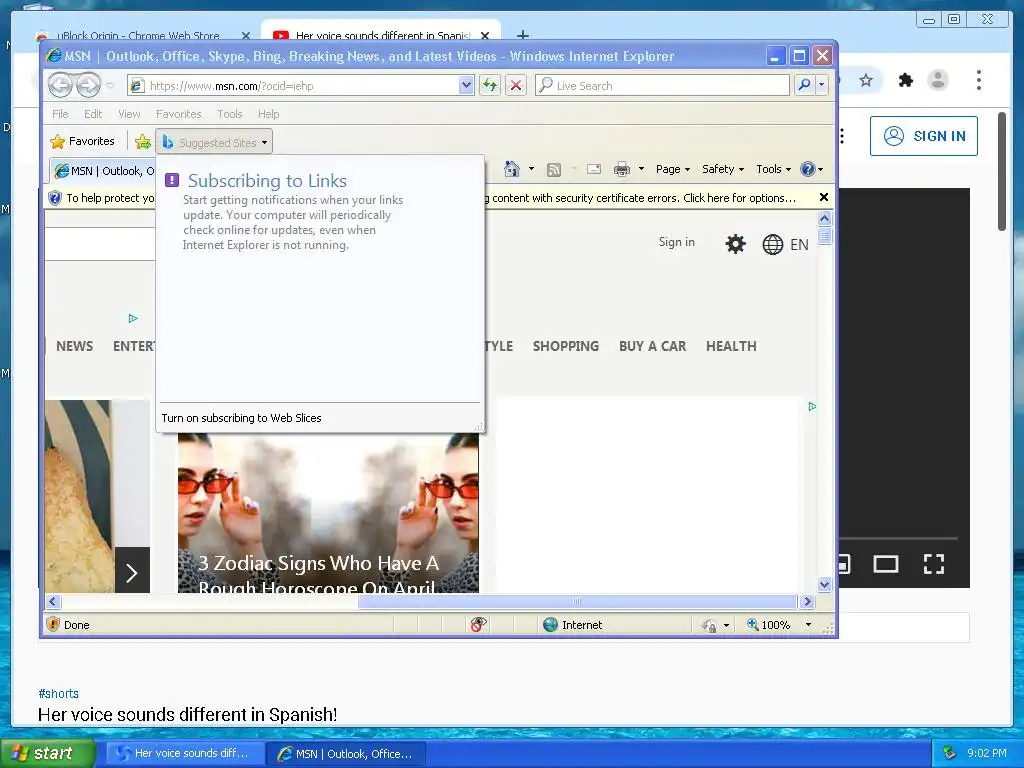Viewport: 1024px width, 768px height.
Task: Click the Windows start button
Action: click(47, 753)
